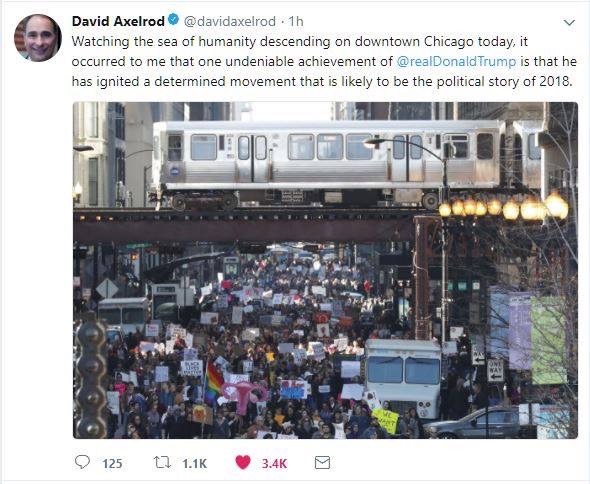Unlike the tweet via the heart icon
The width and height of the screenshot is (590, 484).
click(x=243, y=462)
